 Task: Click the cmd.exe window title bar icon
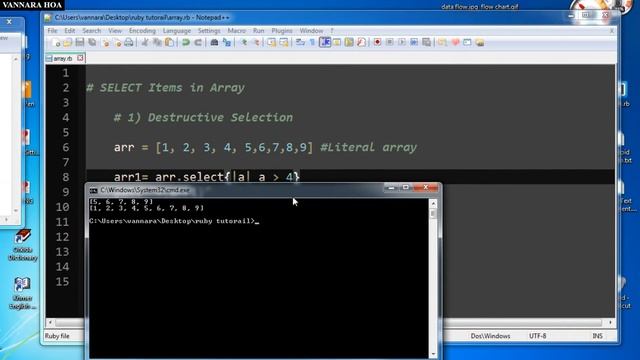point(93,190)
